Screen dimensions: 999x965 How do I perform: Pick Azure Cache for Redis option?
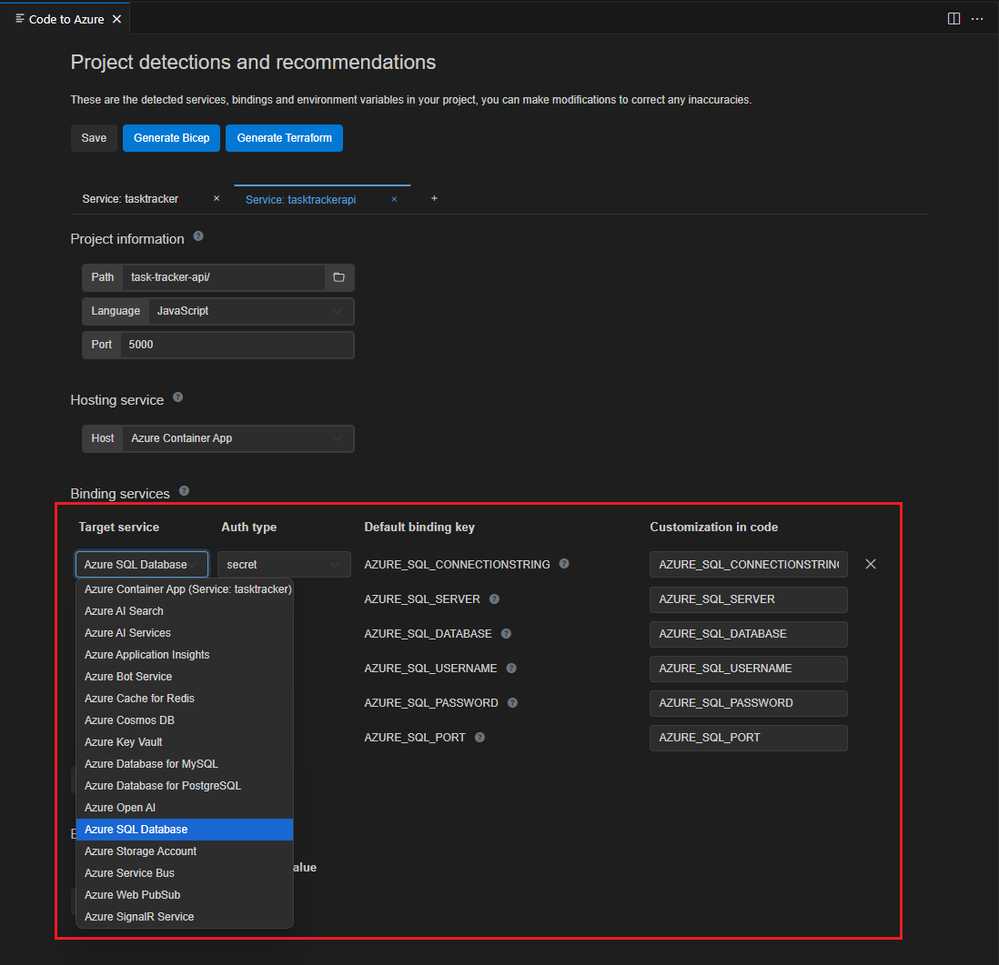tap(185, 698)
